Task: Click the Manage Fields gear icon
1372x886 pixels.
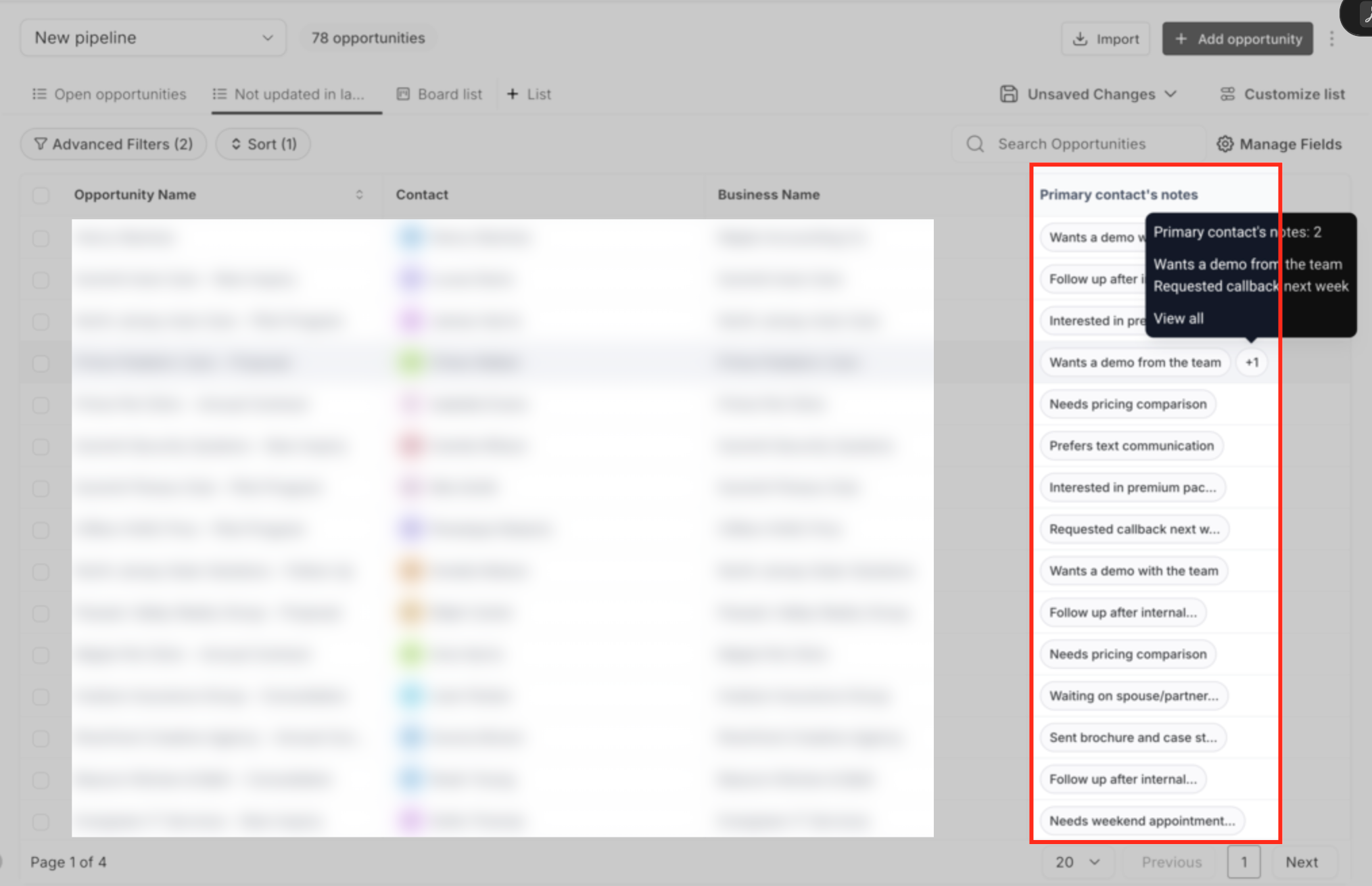Action: [x=1225, y=144]
